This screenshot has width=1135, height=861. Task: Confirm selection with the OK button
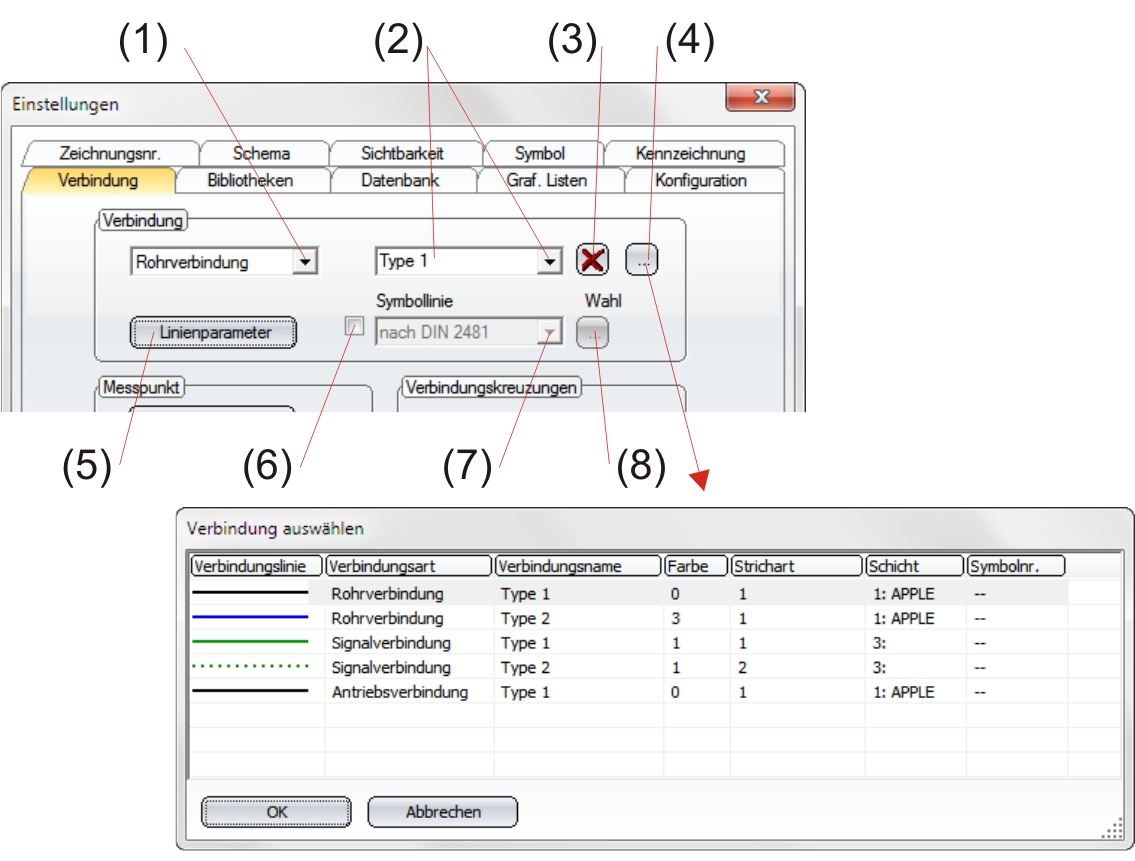coord(277,812)
